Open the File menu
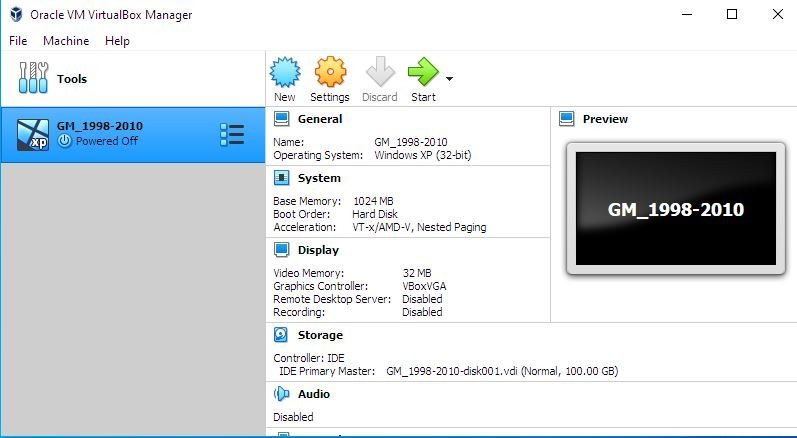This screenshot has width=797, height=438. pos(19,41)
